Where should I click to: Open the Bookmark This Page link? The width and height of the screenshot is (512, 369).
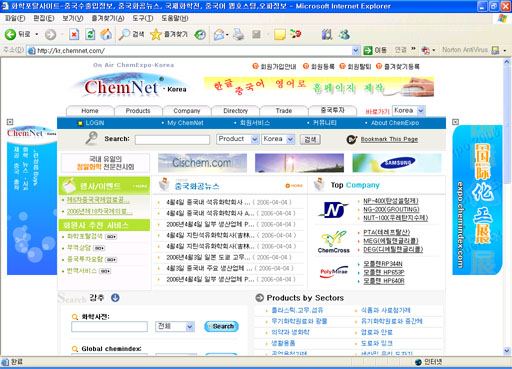tap(389, 139)
